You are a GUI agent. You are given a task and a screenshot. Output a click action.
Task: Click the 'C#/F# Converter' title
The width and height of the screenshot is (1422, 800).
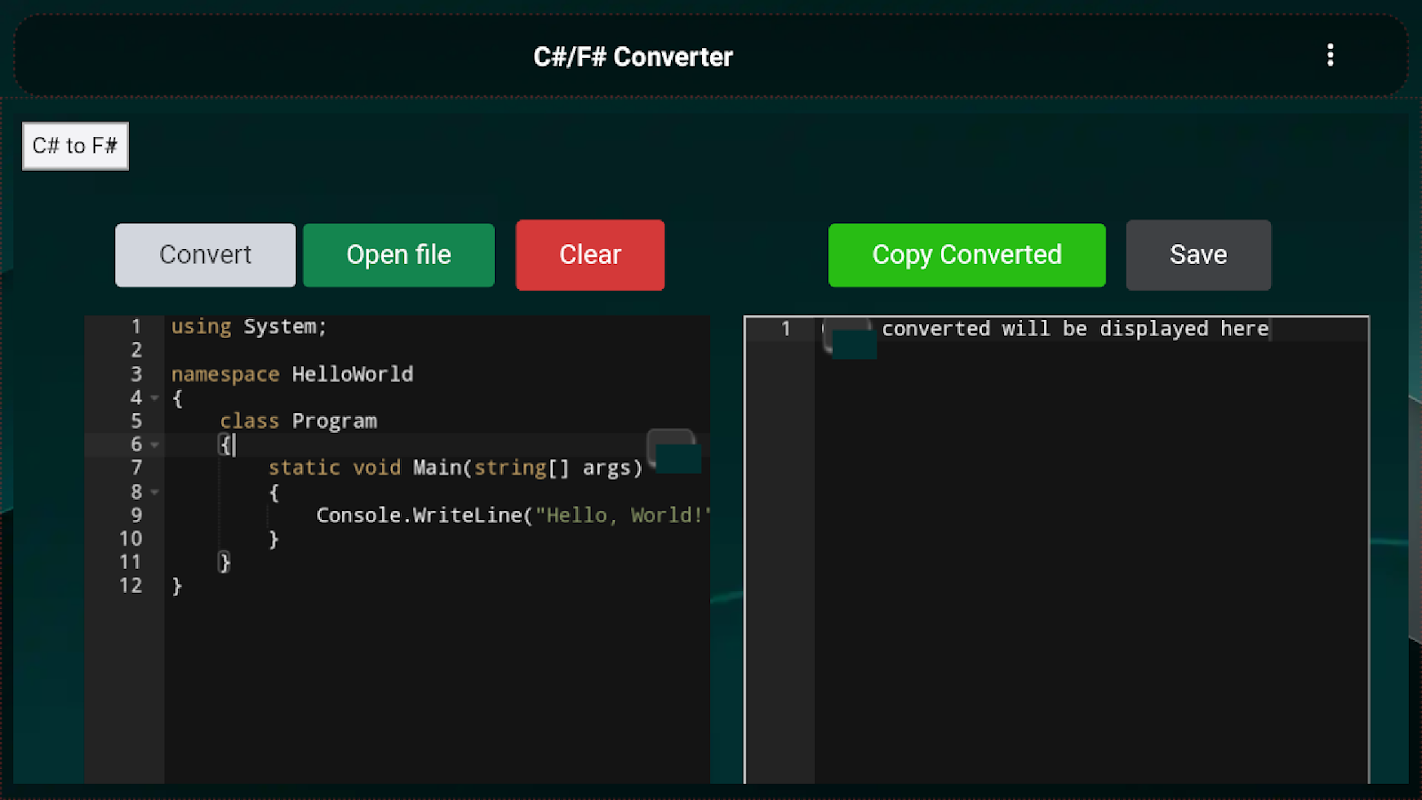[x=633, y=57]
